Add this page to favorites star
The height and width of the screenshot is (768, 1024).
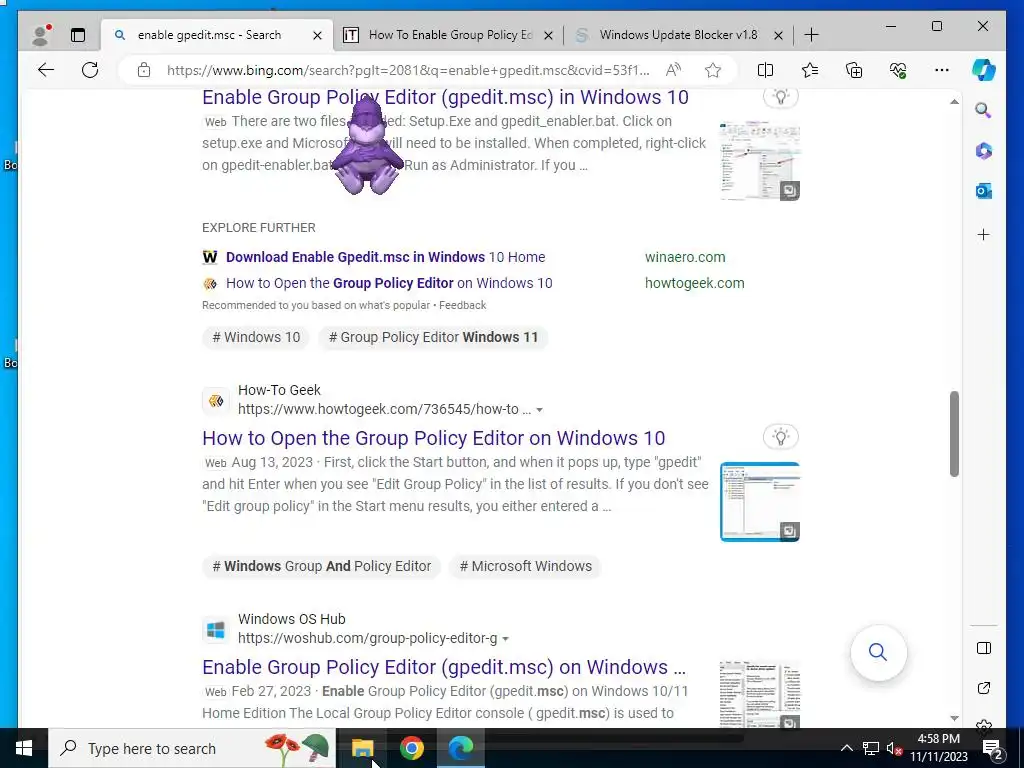(713, 70)
